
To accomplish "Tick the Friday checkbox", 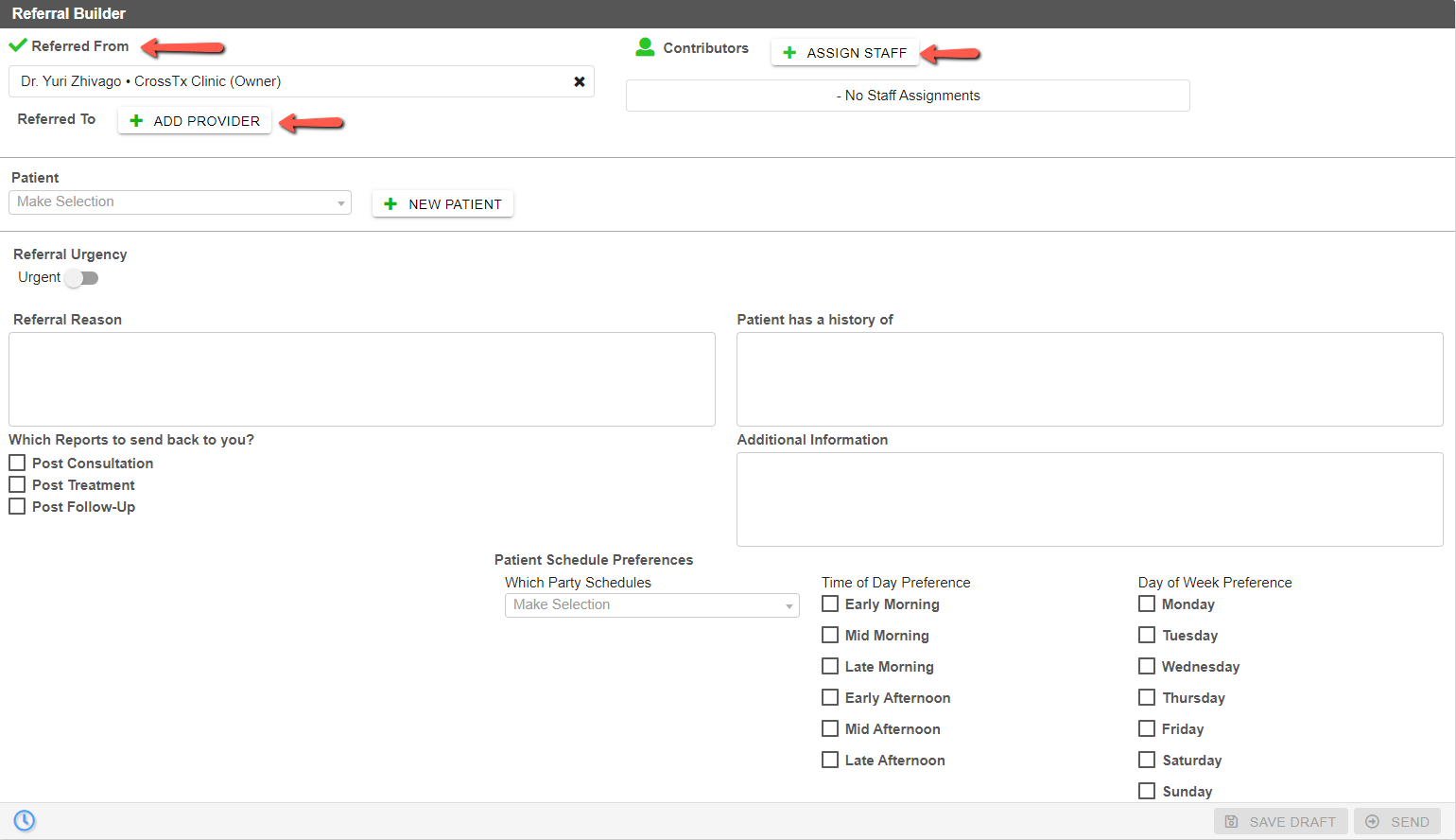I will point(1147,728).
